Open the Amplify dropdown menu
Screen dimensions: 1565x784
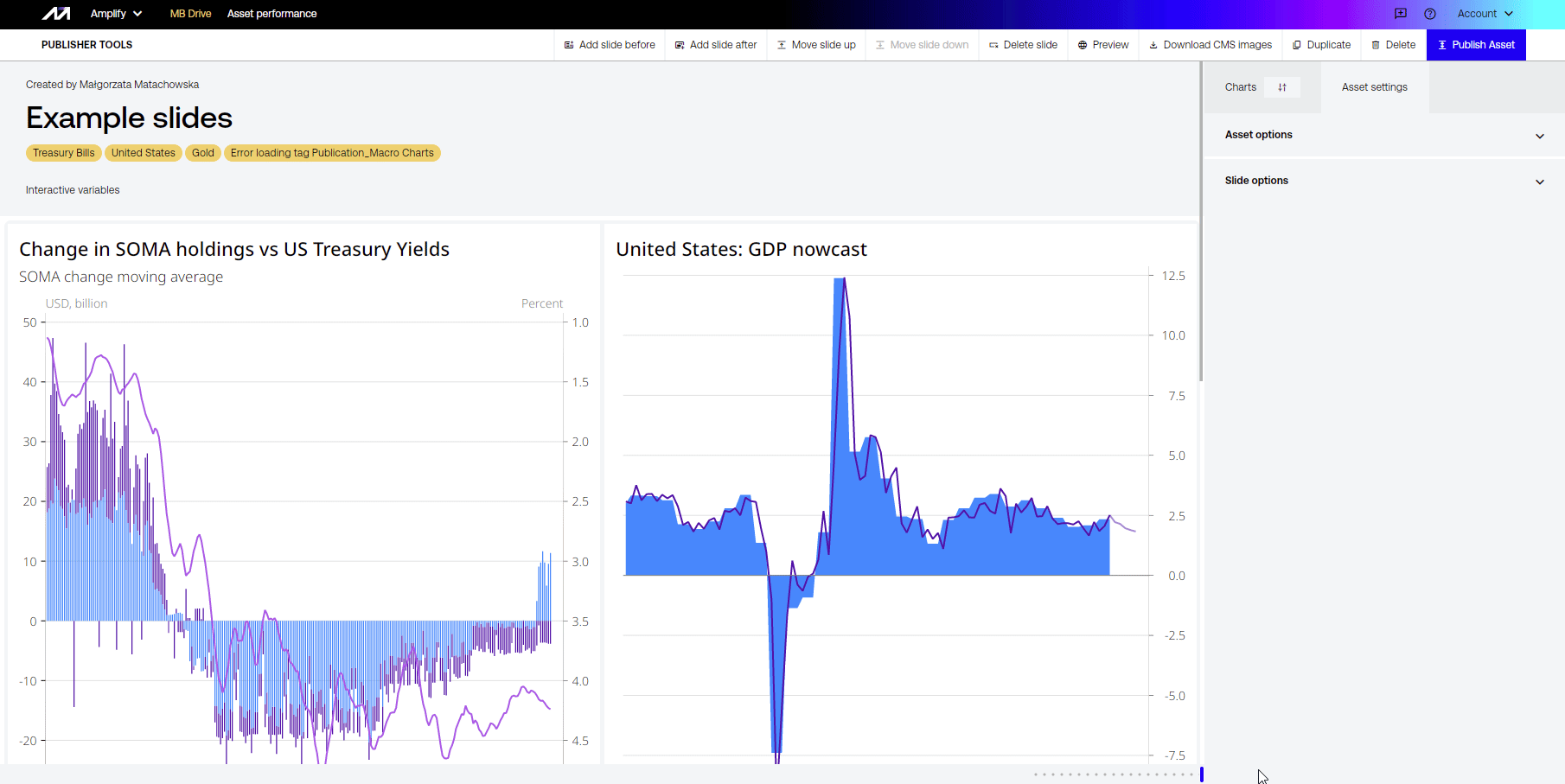pyautogui.click(x=116, y=14)
